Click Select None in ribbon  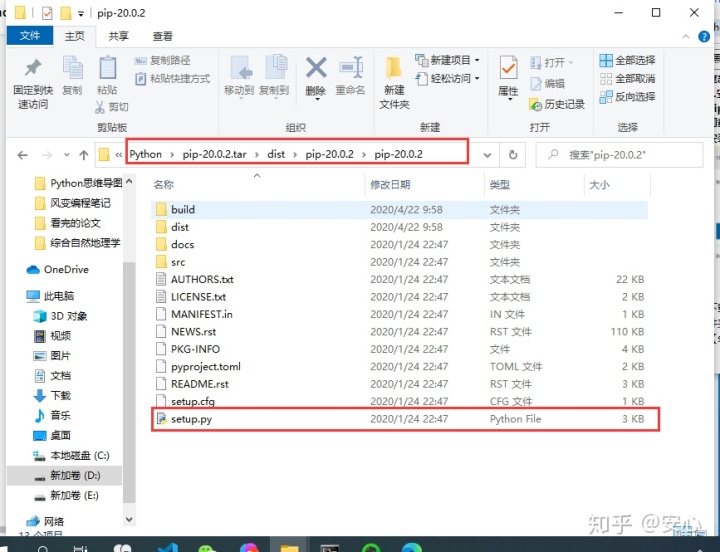coord(627,79)
